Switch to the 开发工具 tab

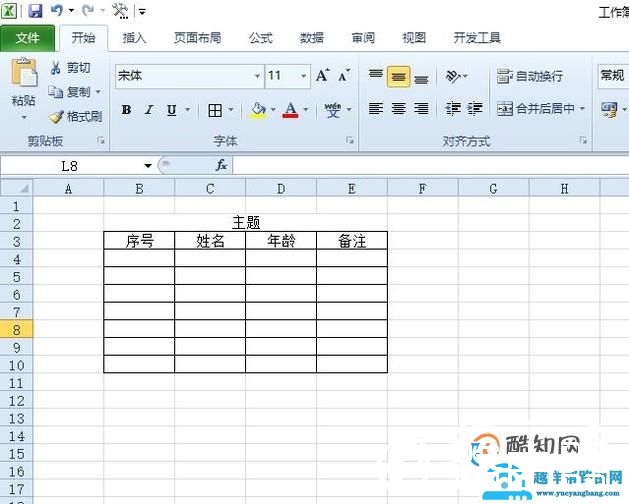(x=477, y=38)
